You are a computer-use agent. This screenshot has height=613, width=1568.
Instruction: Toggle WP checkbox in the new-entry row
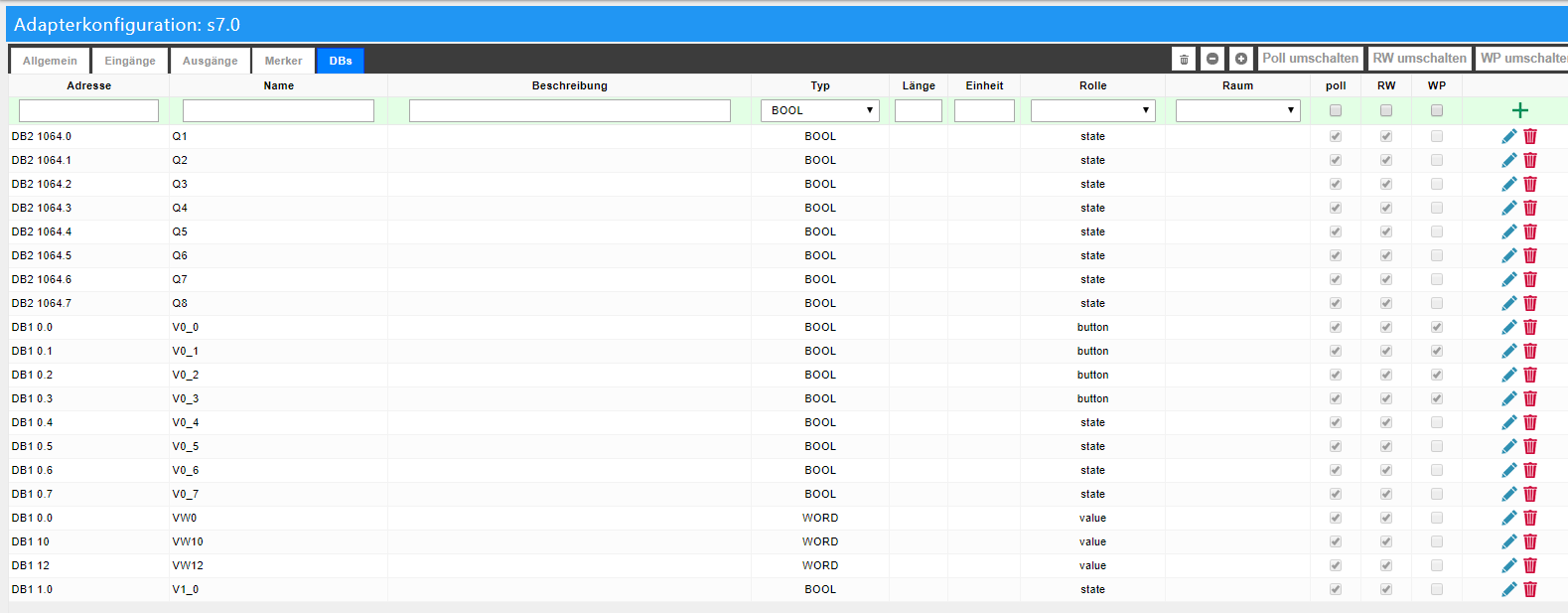[x=1437, y=110]
